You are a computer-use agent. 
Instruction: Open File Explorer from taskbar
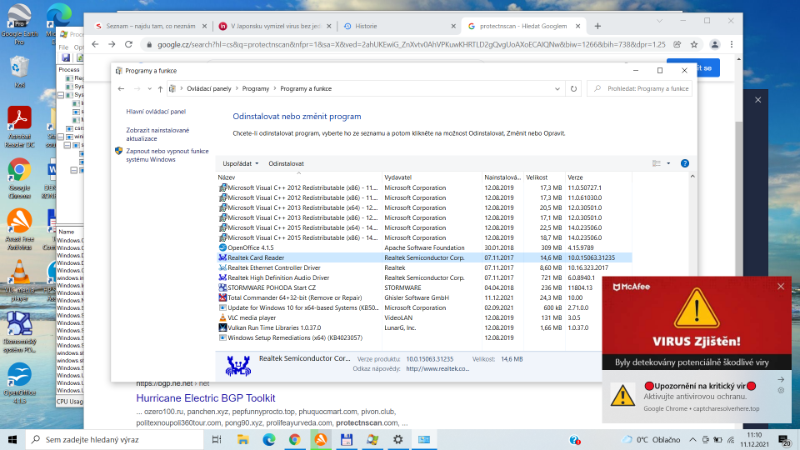tap(243, 439)
